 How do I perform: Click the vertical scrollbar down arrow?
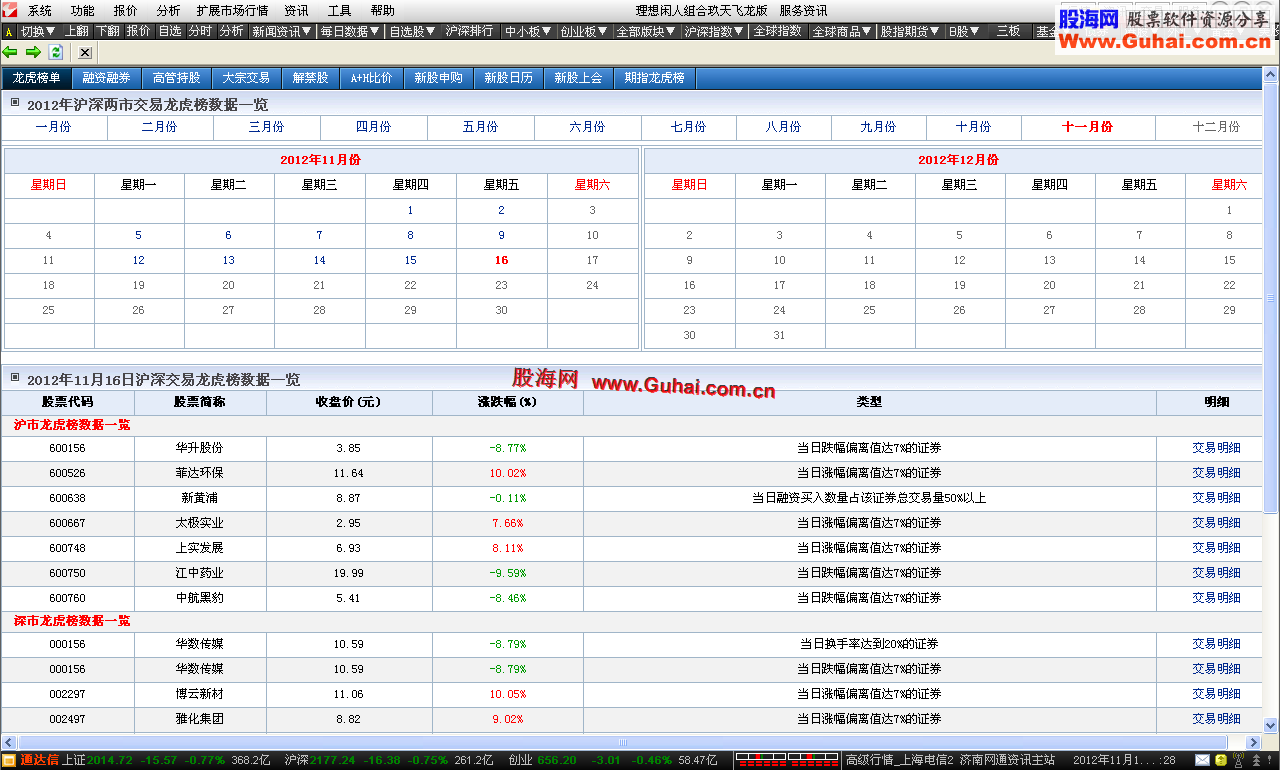(x=1271, y=725)
